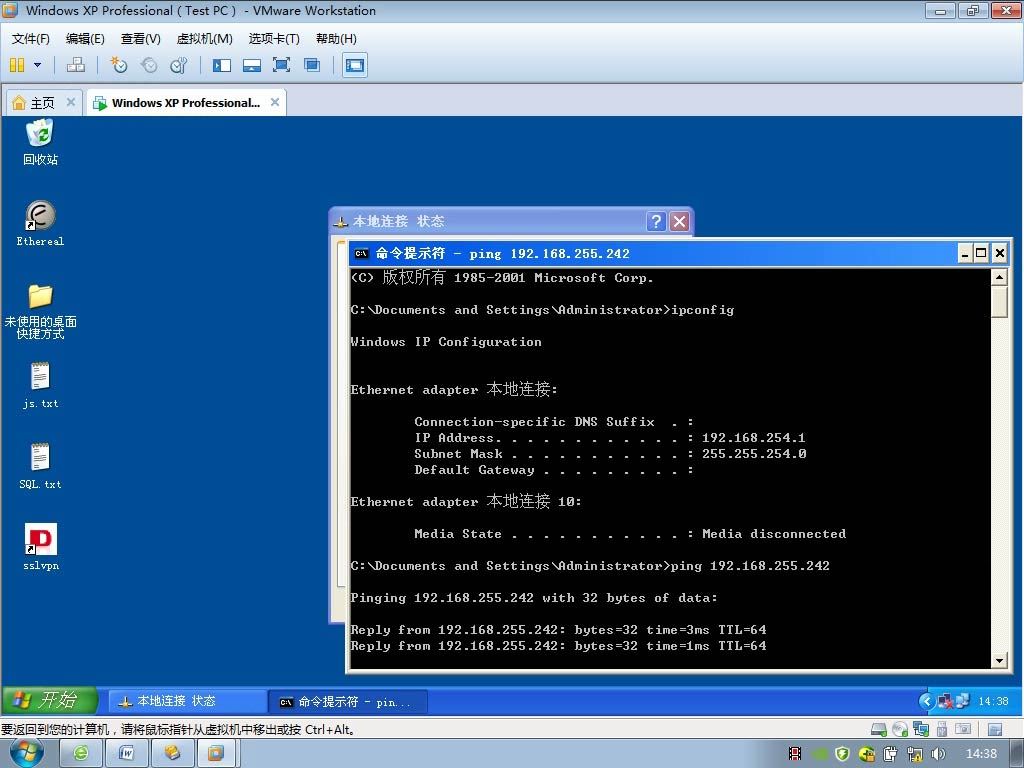Click the film strip tray icon
The width and height of the screenshot is (1024, 768).
click(x=795, y=754)
